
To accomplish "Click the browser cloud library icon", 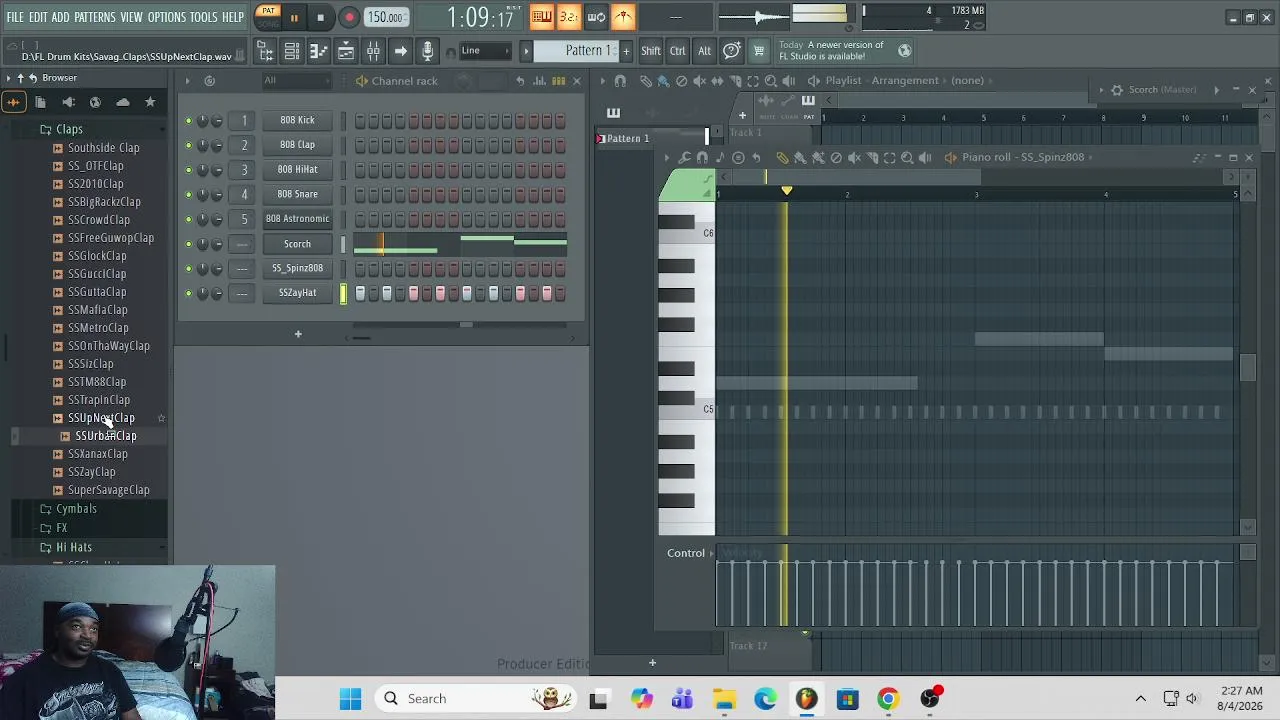I will [x=122, y=102].
